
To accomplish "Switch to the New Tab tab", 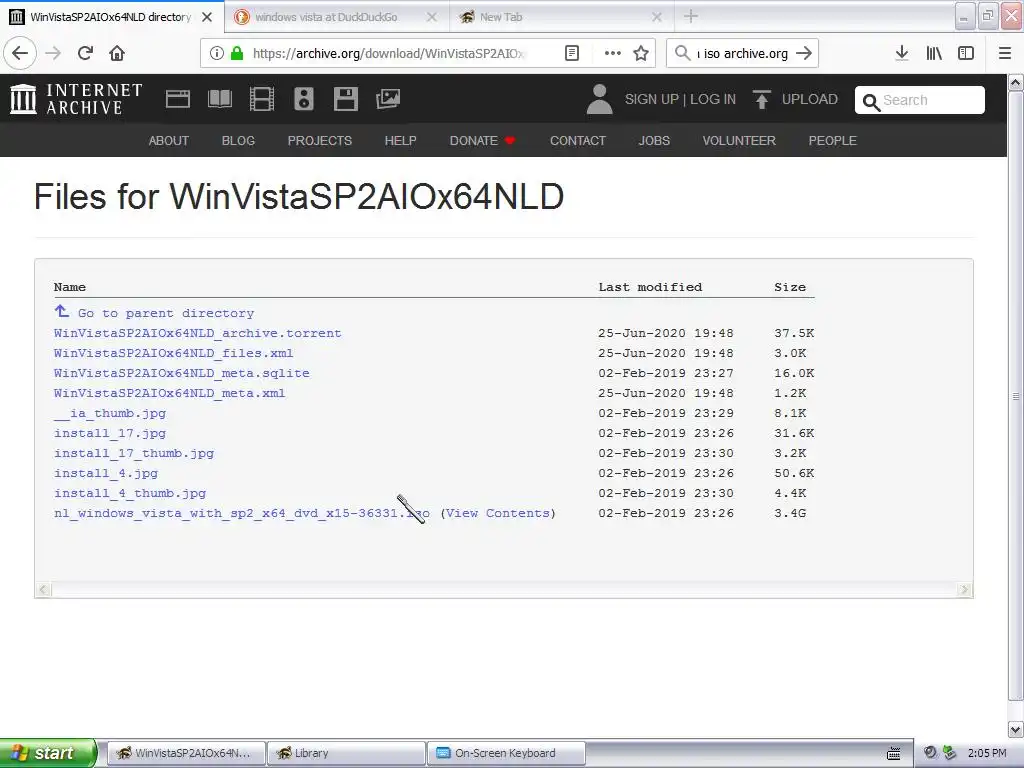I will [501, 17].
